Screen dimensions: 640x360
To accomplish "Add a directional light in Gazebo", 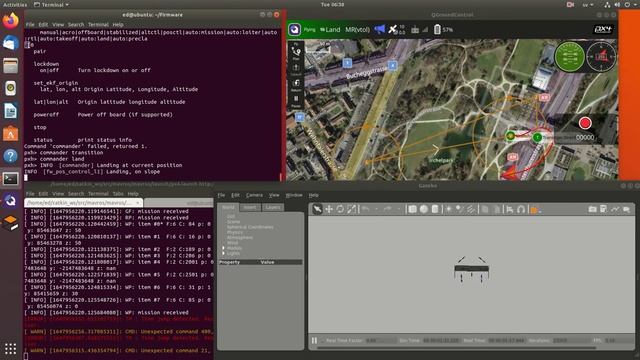I will tap(471, 209).
